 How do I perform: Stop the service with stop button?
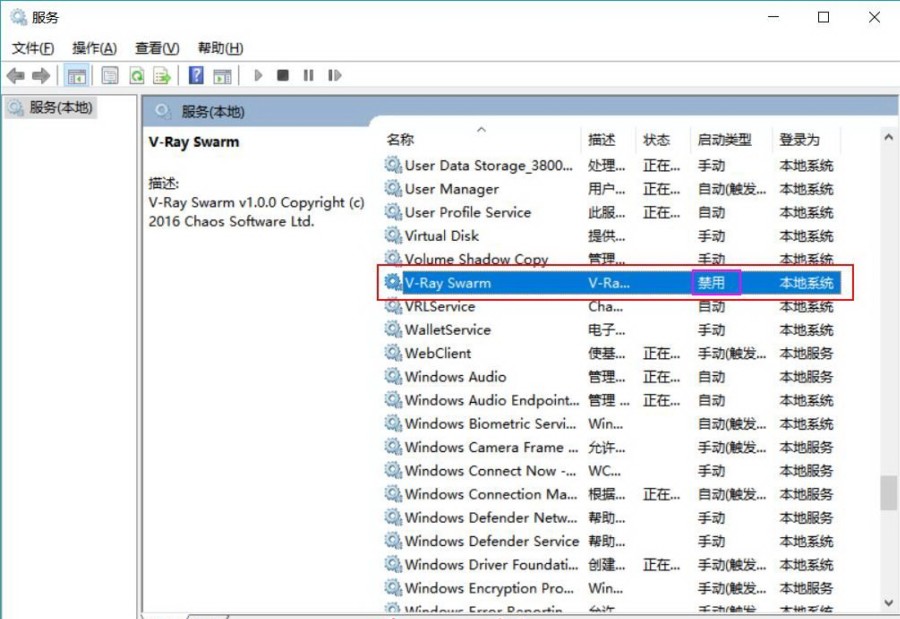(x=282, y=75)
